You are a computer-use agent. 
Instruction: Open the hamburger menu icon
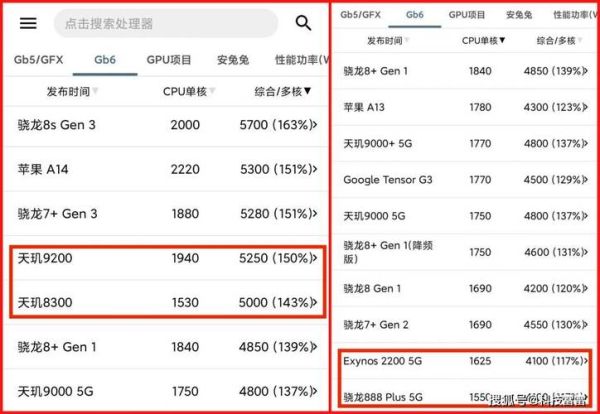tap(28, 23)
